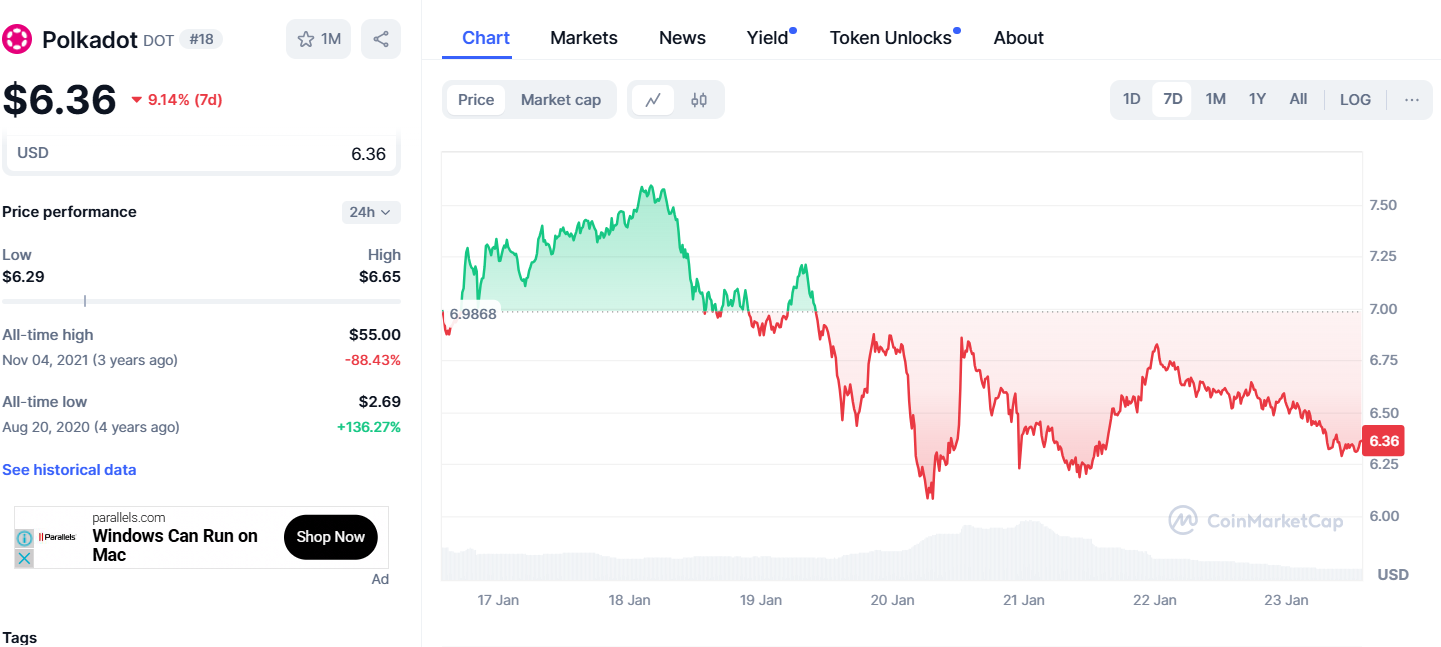Toggle LOG scale on the chart
The height and width of the screenshot is (647, 1441).
point(1355,99)
